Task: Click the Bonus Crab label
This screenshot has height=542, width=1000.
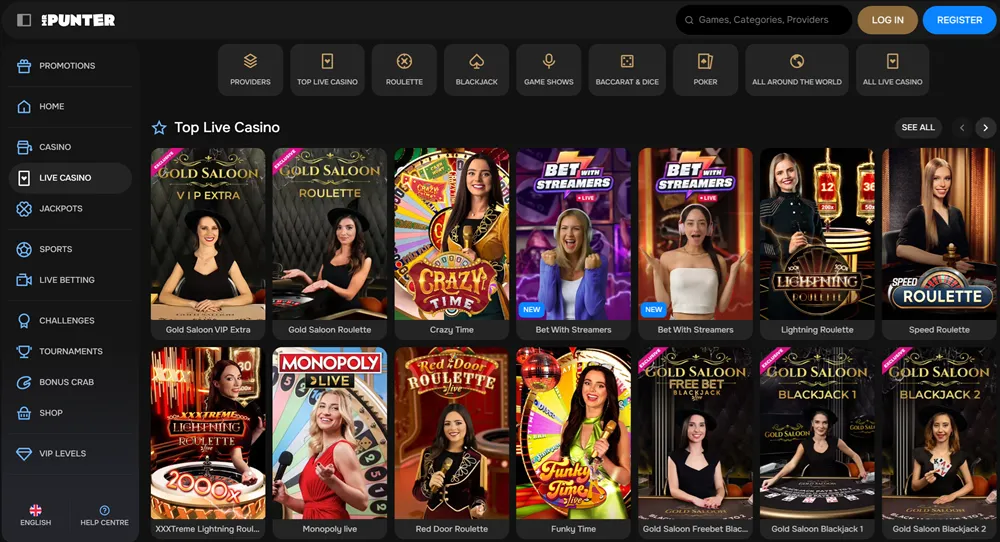Action: (66, 382)
